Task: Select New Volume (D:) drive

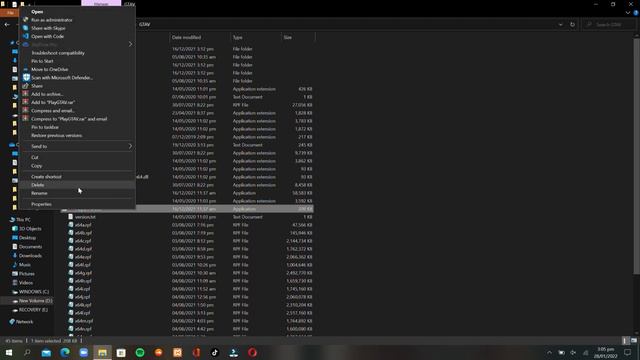Action: coord(35,300)
